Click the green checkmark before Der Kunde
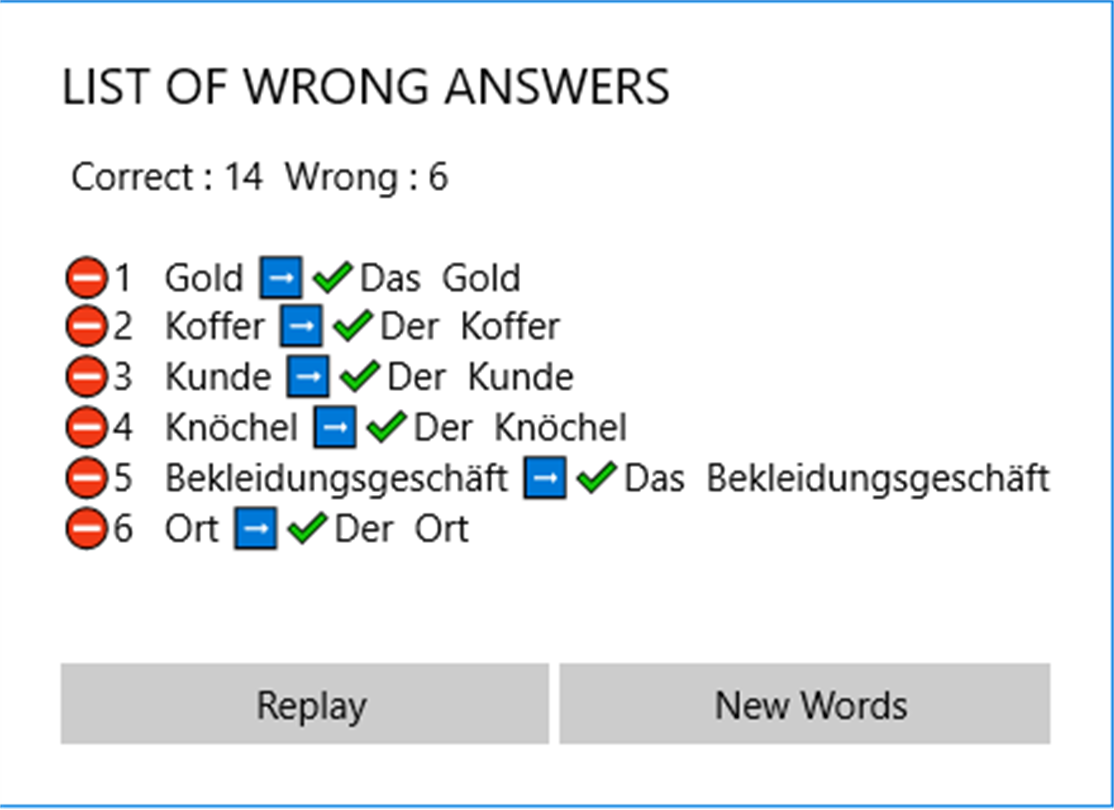 coord(358,377)
